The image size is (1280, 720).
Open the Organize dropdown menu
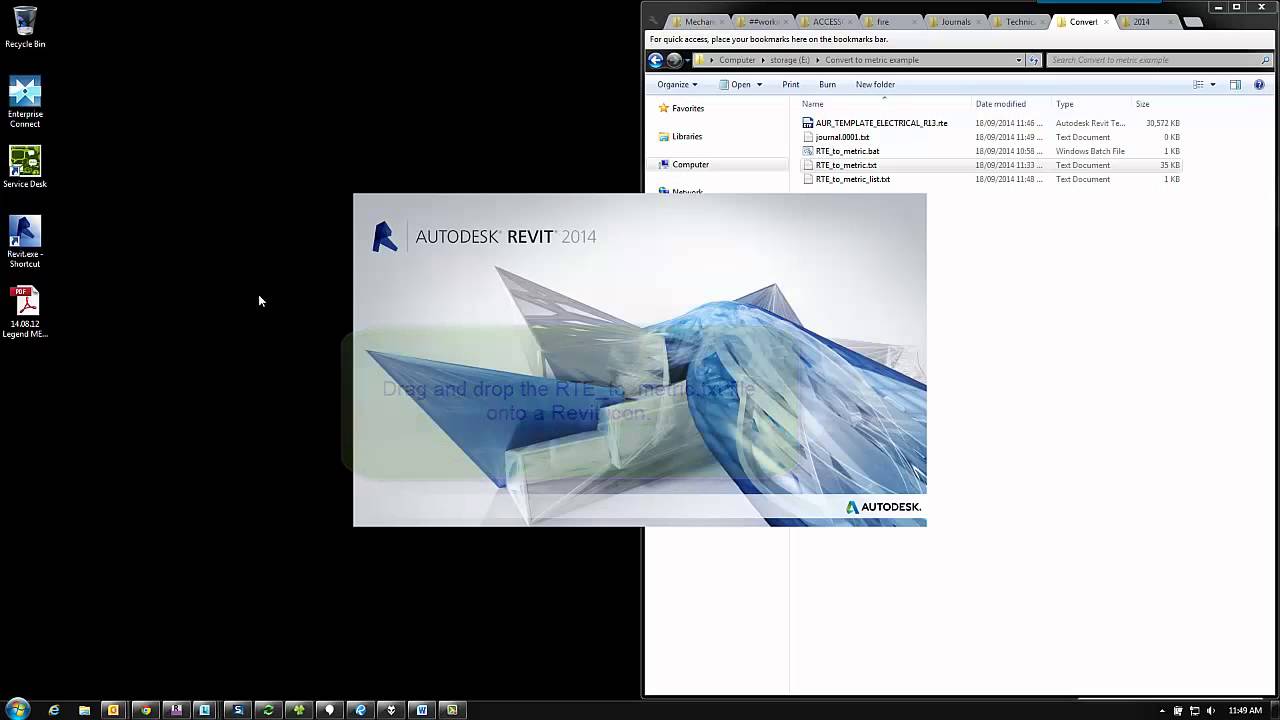tap(677, 85)
